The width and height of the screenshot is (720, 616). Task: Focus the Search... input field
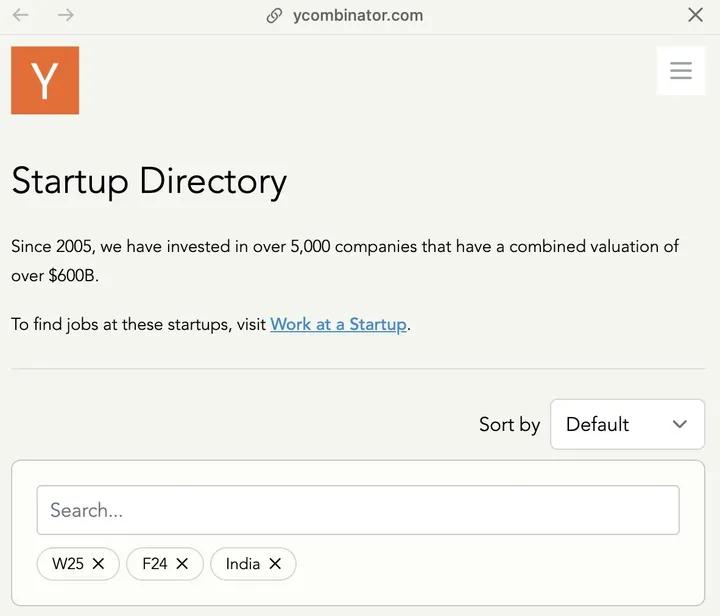click(358, 510)
